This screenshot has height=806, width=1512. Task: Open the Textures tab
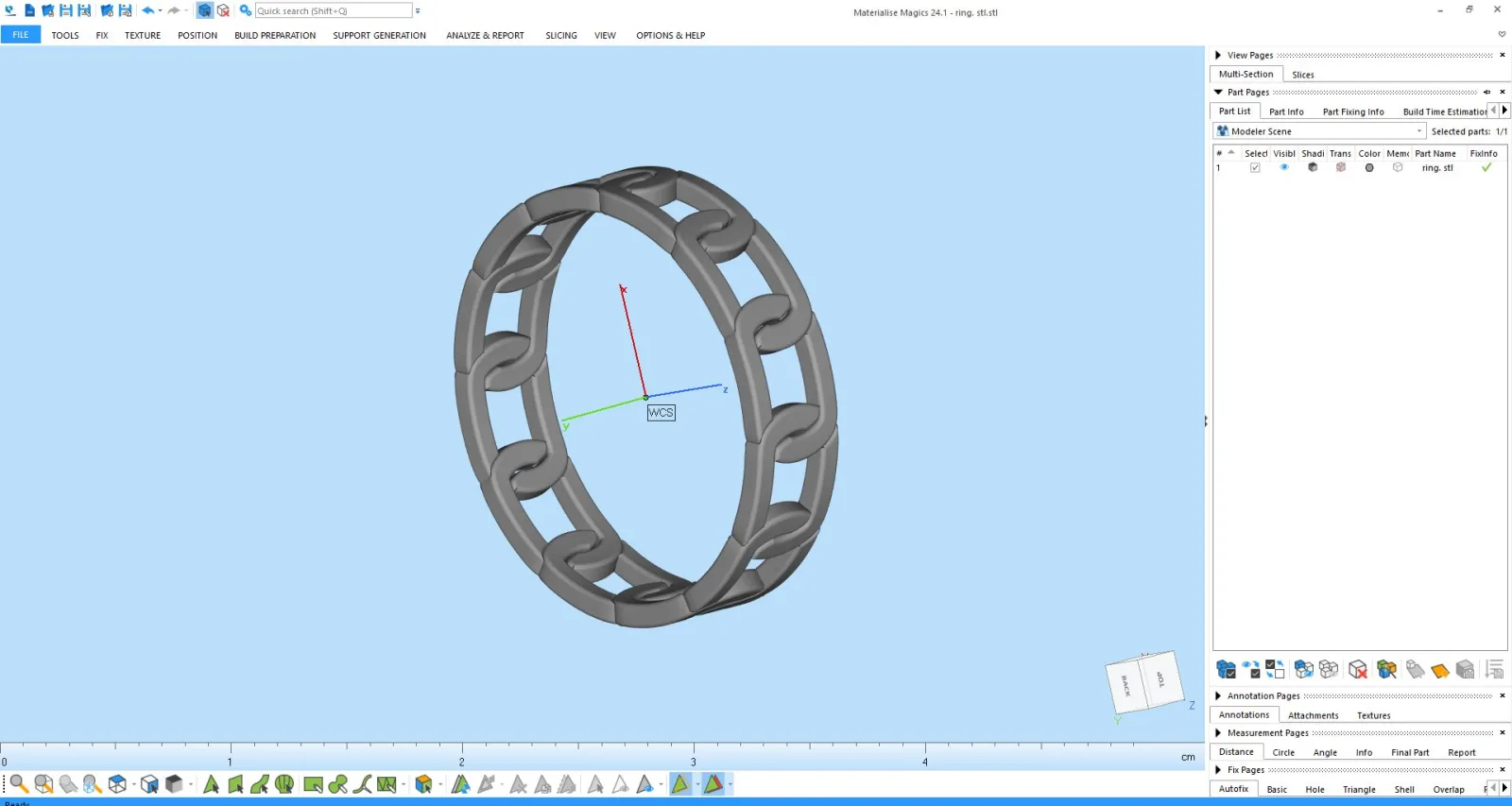coord(1373,715)
